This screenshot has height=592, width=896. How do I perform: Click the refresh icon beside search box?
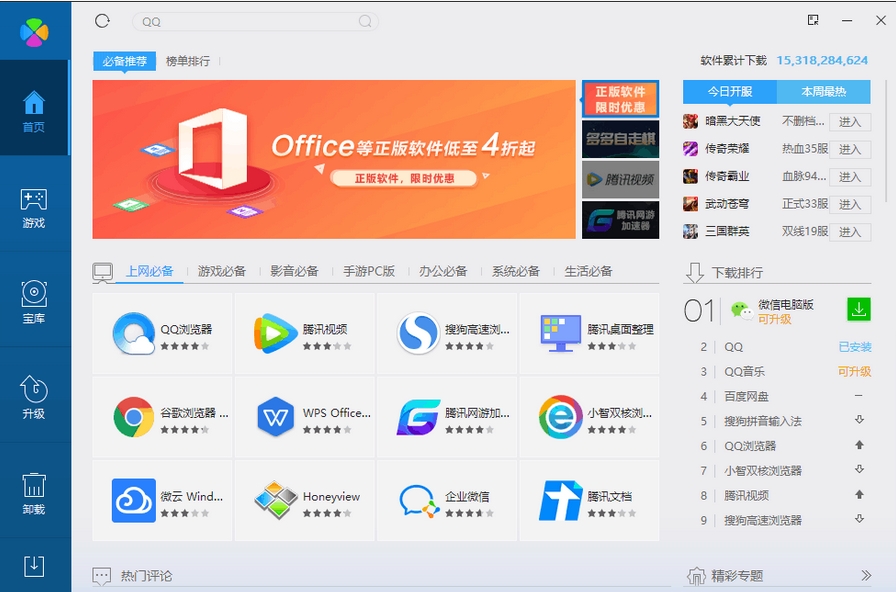(x=102, y=21)
